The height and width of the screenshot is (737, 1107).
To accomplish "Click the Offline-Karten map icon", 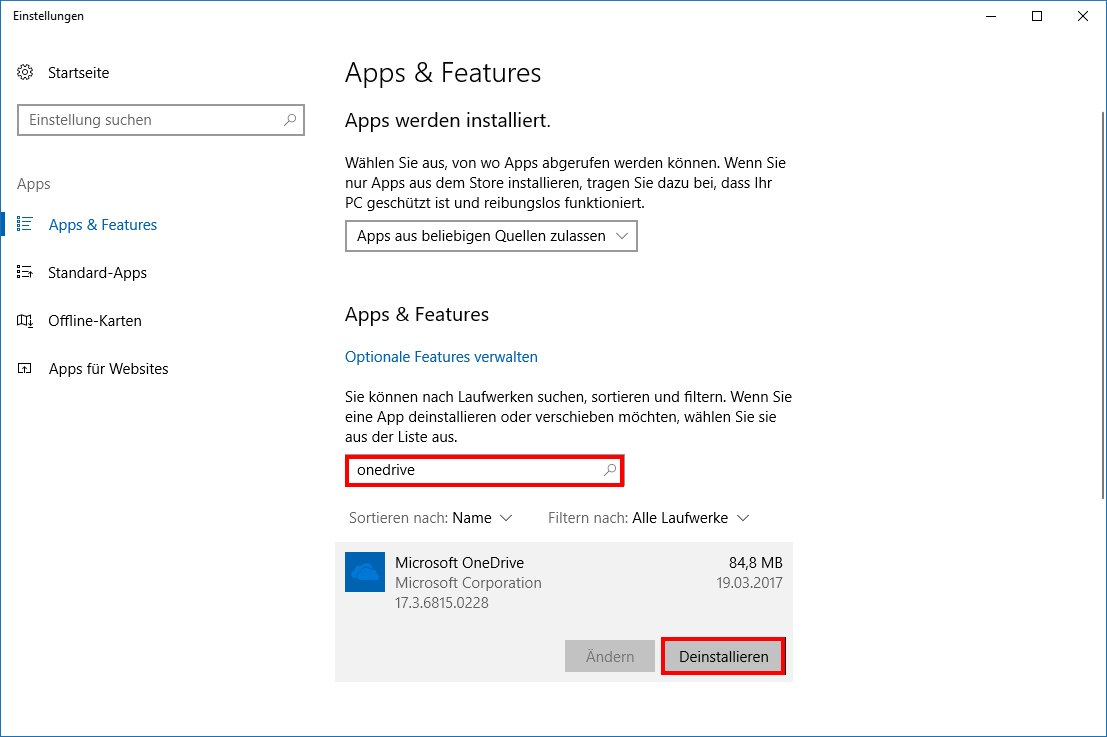I will coord(25,320).
